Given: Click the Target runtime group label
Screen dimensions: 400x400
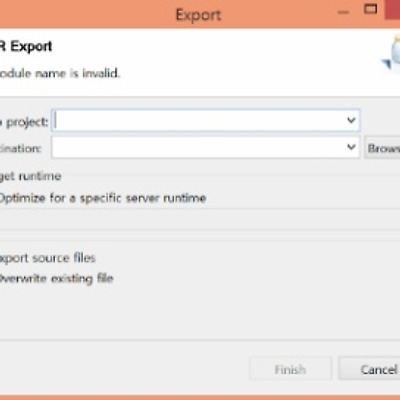Looking at the screenshot, I should [30, 176].
